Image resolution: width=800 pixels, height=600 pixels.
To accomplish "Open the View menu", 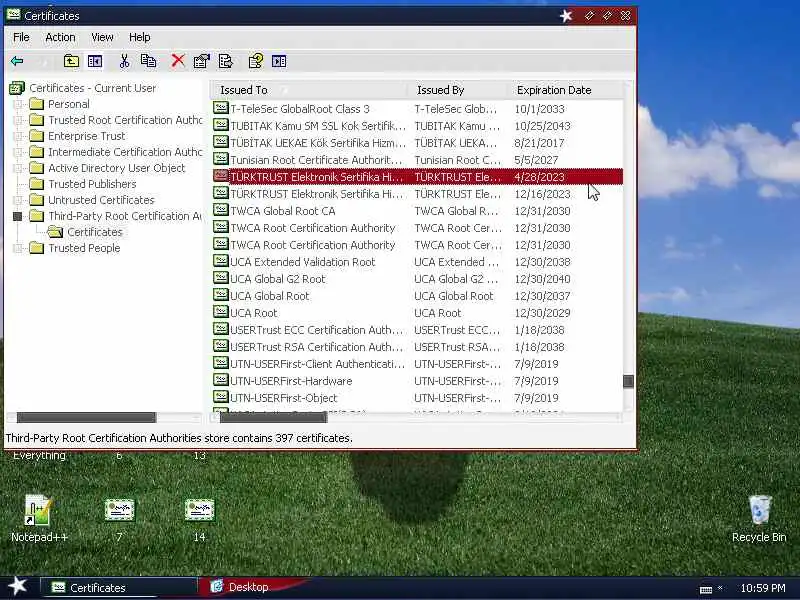I will (102, 37).
